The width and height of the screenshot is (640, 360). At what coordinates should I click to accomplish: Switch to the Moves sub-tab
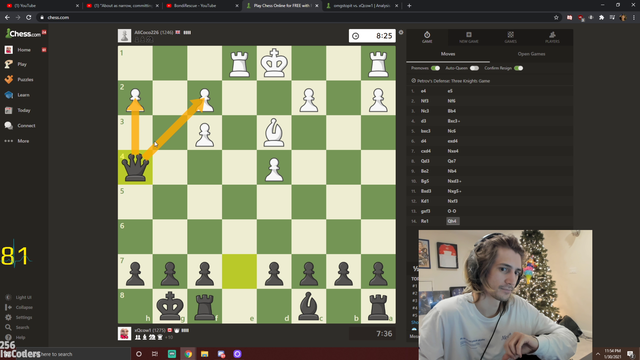(x=448, y=54)
